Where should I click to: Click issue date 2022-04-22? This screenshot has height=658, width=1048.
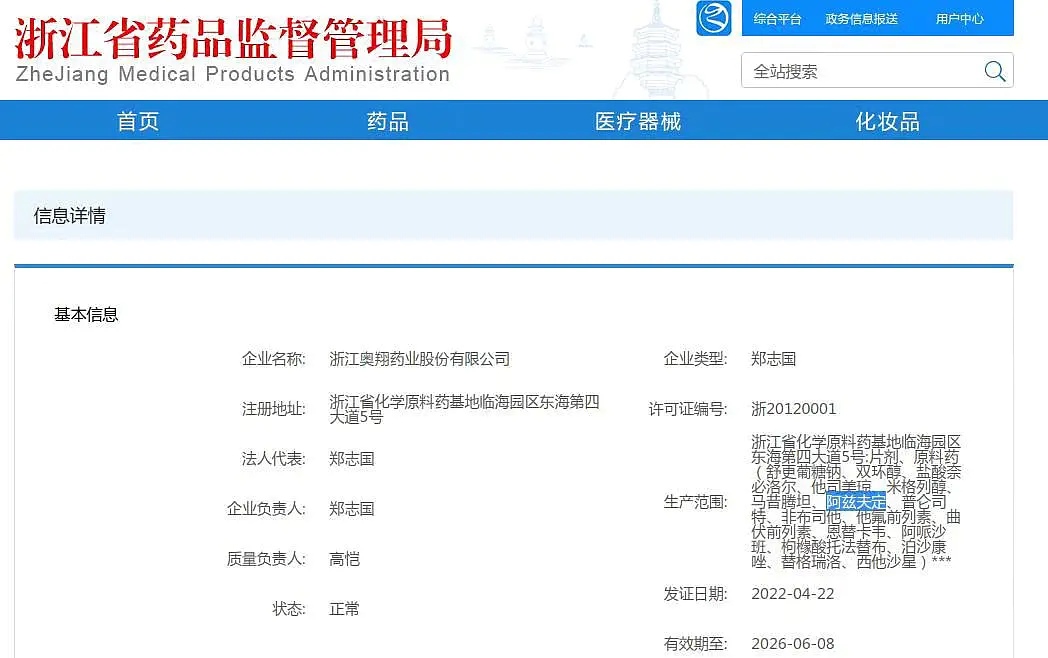[793, 594]
